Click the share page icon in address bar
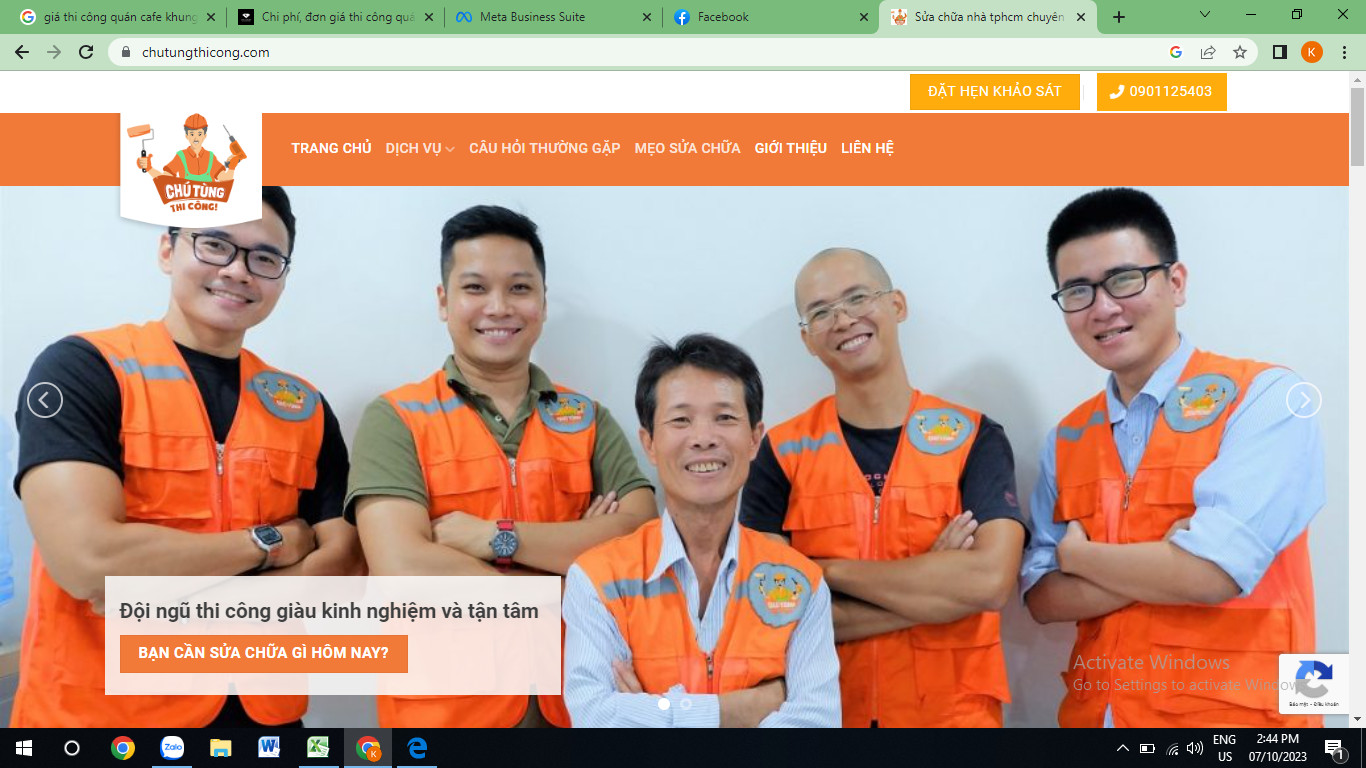Viewport: 1366px width, 768px height. click(x=1208, y=52)
